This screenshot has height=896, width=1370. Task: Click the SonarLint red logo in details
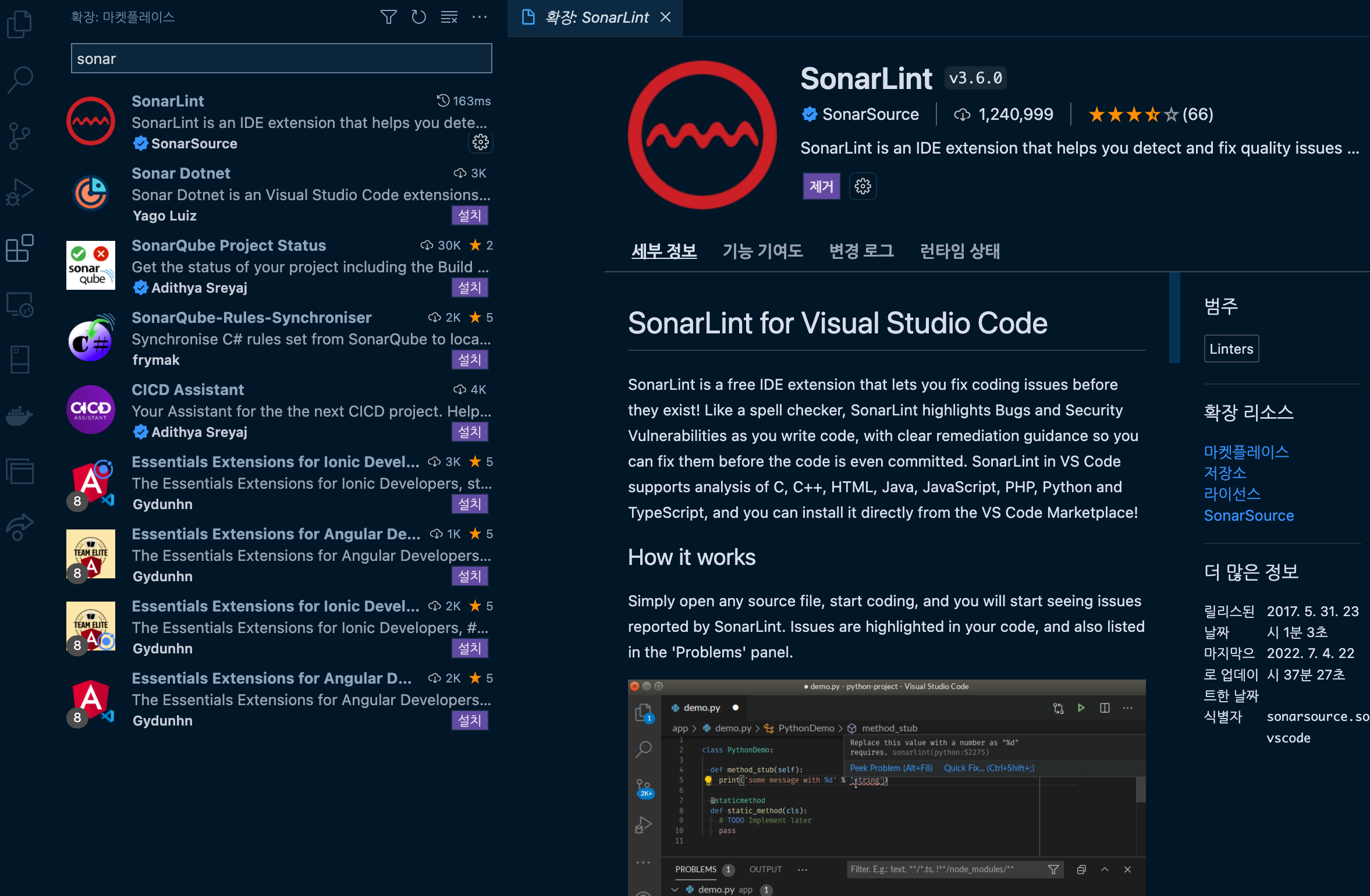pyautogui.click(x=702, y=135)
